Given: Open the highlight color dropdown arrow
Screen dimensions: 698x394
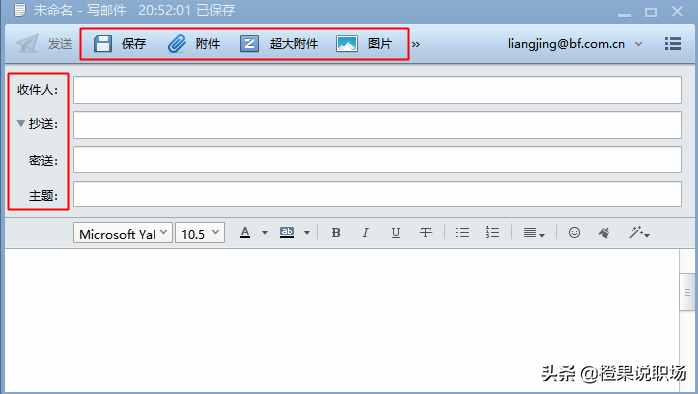Looking at the screenshot, I should pos(307,232).
